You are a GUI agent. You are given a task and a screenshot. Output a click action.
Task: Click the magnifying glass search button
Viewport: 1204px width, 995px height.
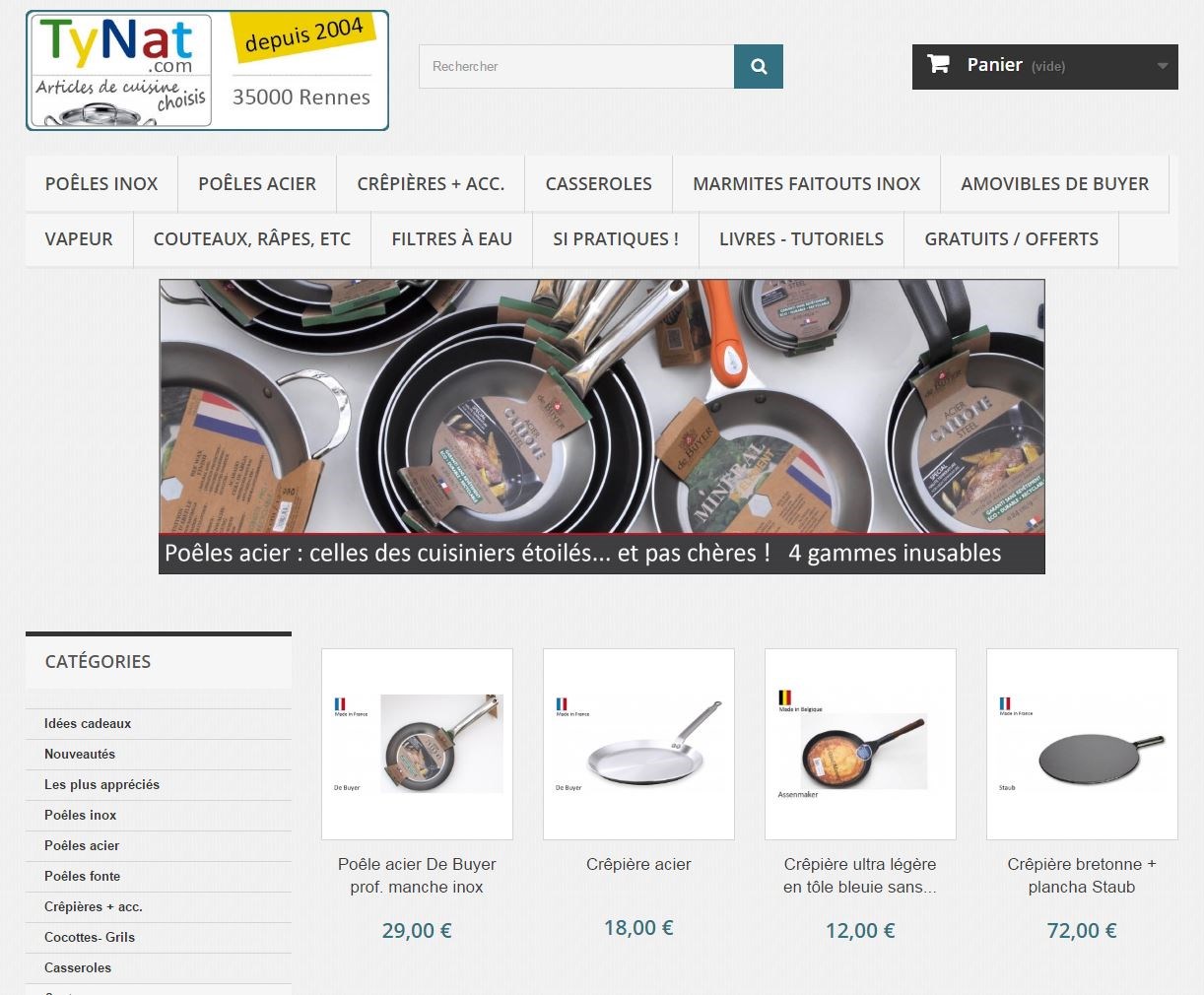pos(759,66)
